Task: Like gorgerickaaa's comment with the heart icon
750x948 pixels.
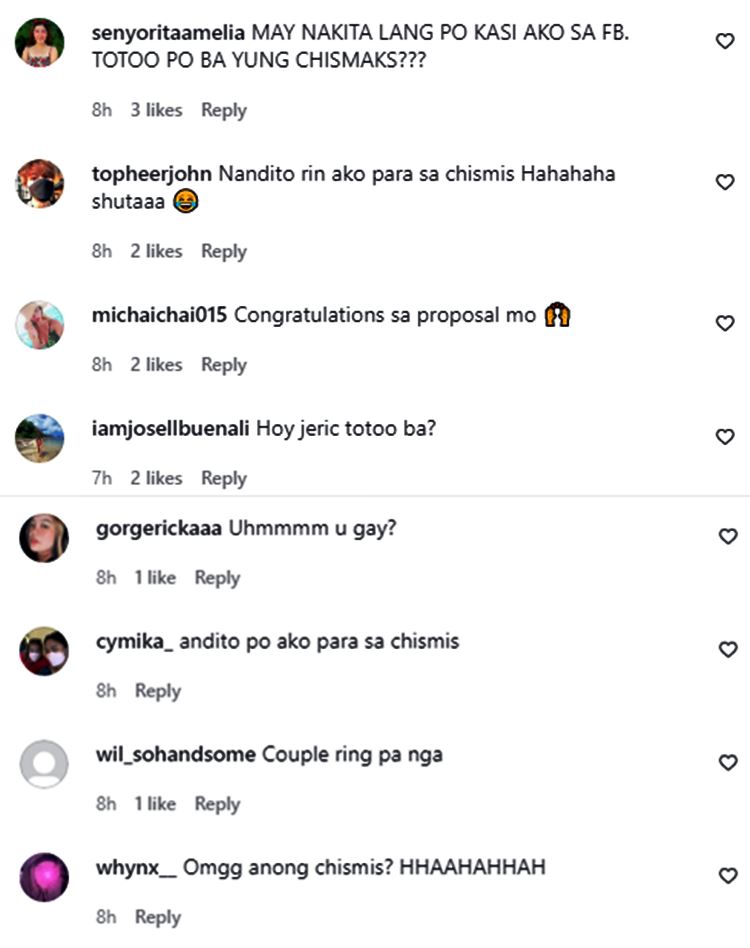Action: click(728, 536)
